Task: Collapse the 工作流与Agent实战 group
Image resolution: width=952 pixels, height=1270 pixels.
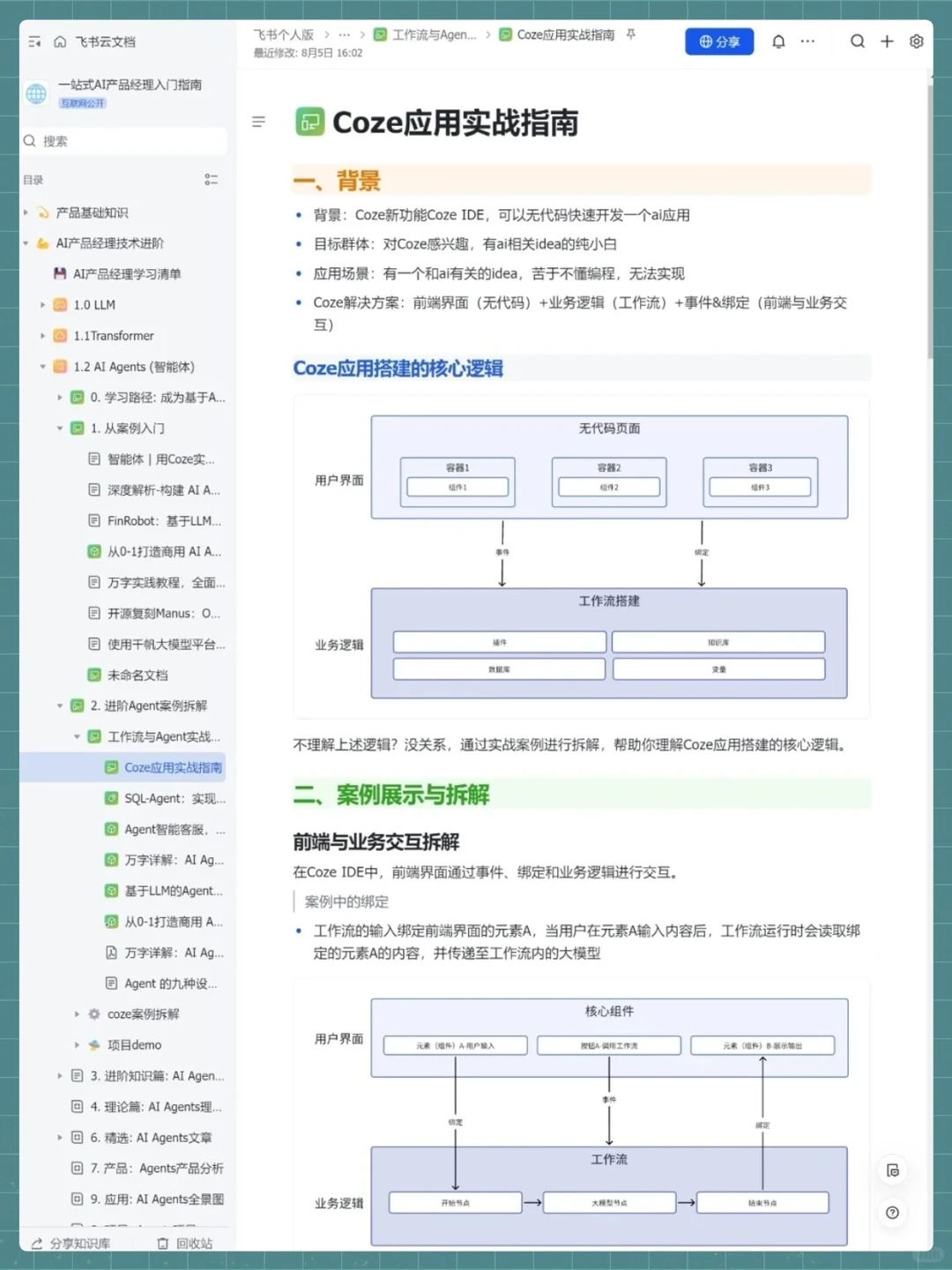Action: 77,736
